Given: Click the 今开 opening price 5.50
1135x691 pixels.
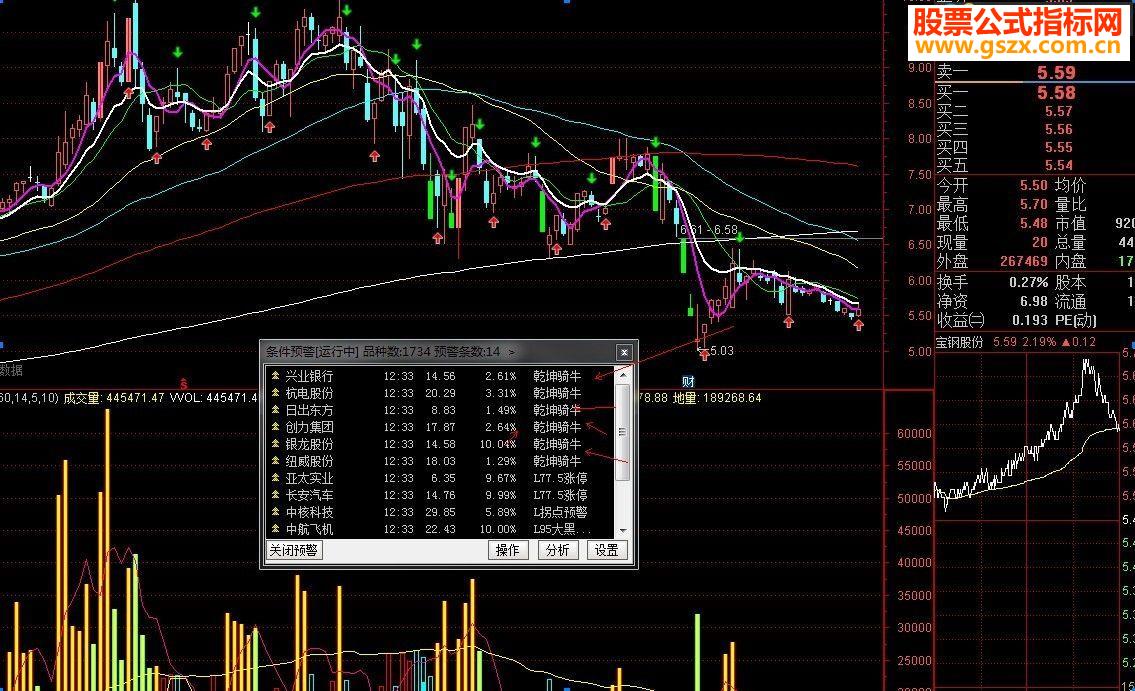Looking at the screenshot, I should [x=1034, y=186].
